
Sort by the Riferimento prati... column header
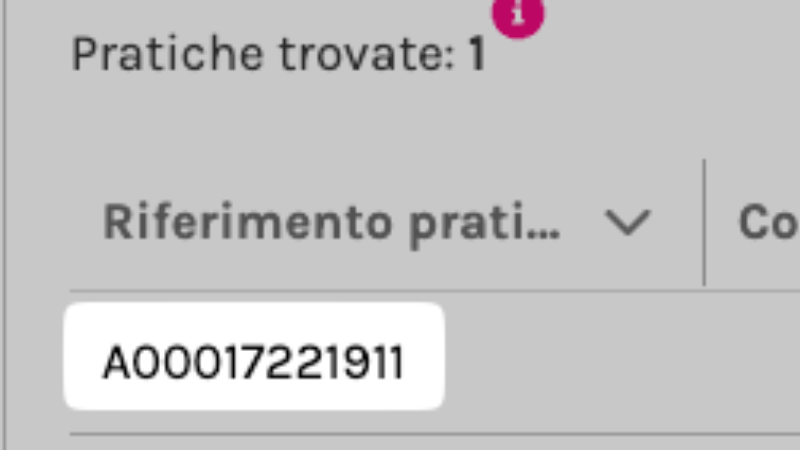[x=332, y=223]
